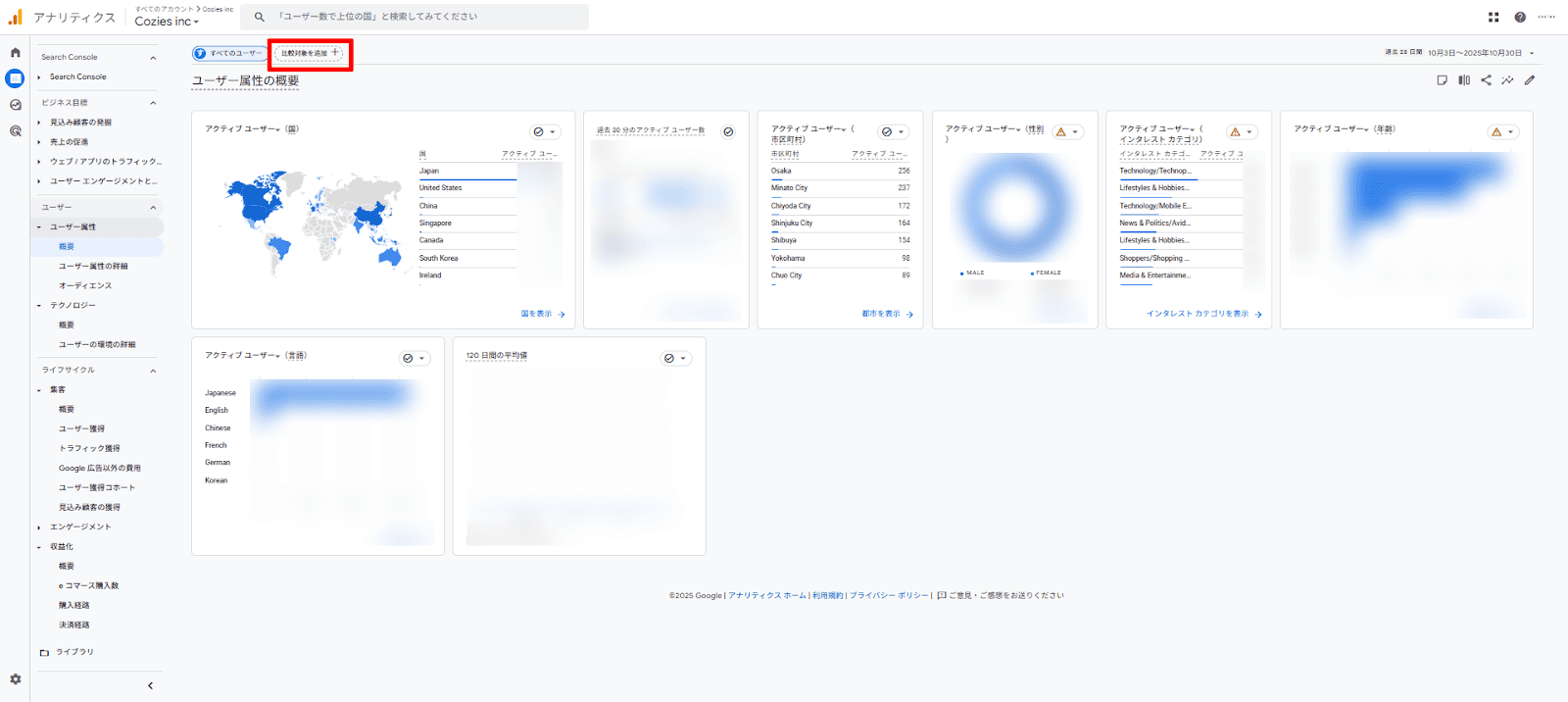
Task: Select トラフィック獲得 in sidebar
Action: pos(89,449)
